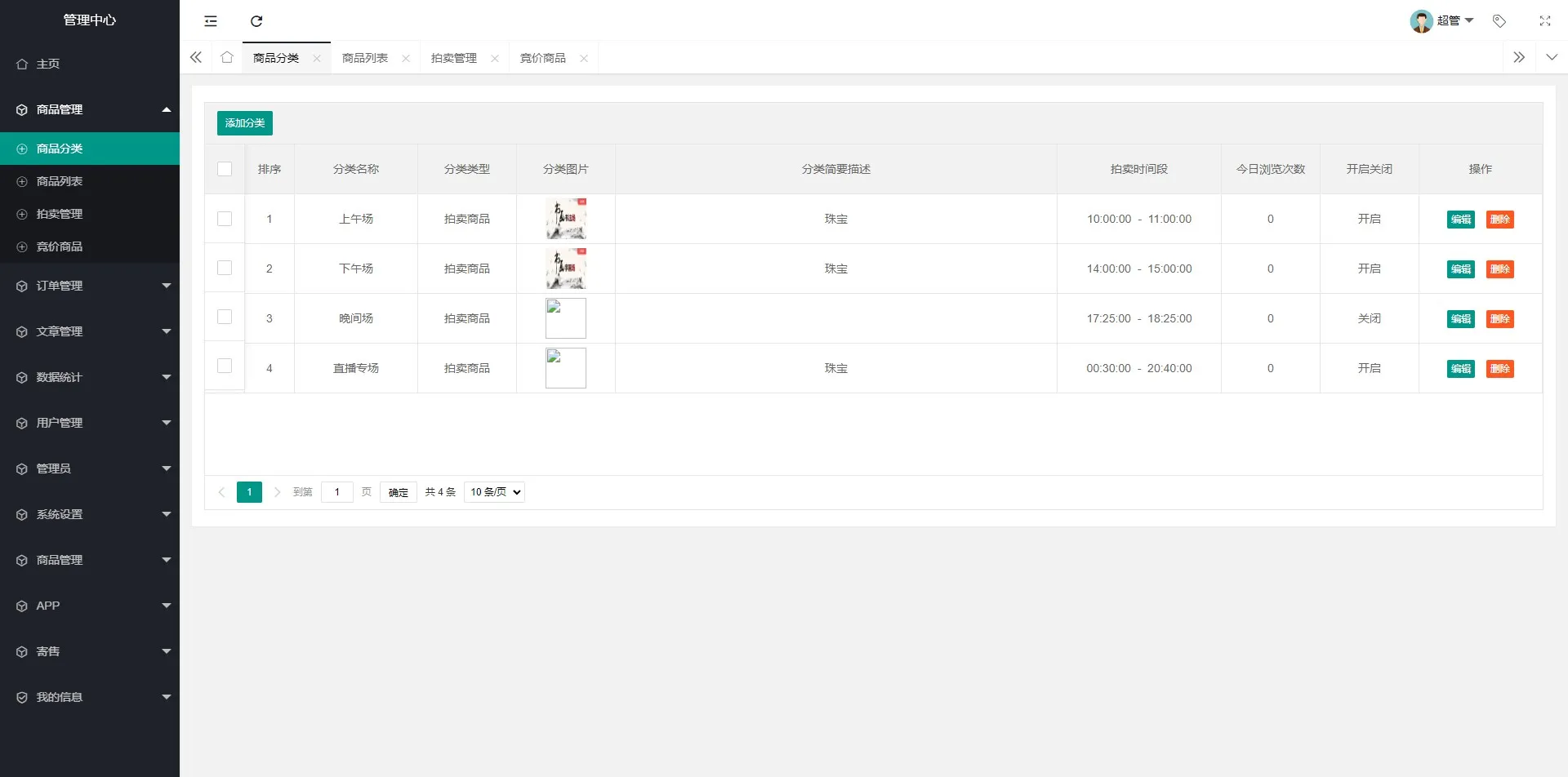Open 竞价商品 in the sidebar

[60, 246]
